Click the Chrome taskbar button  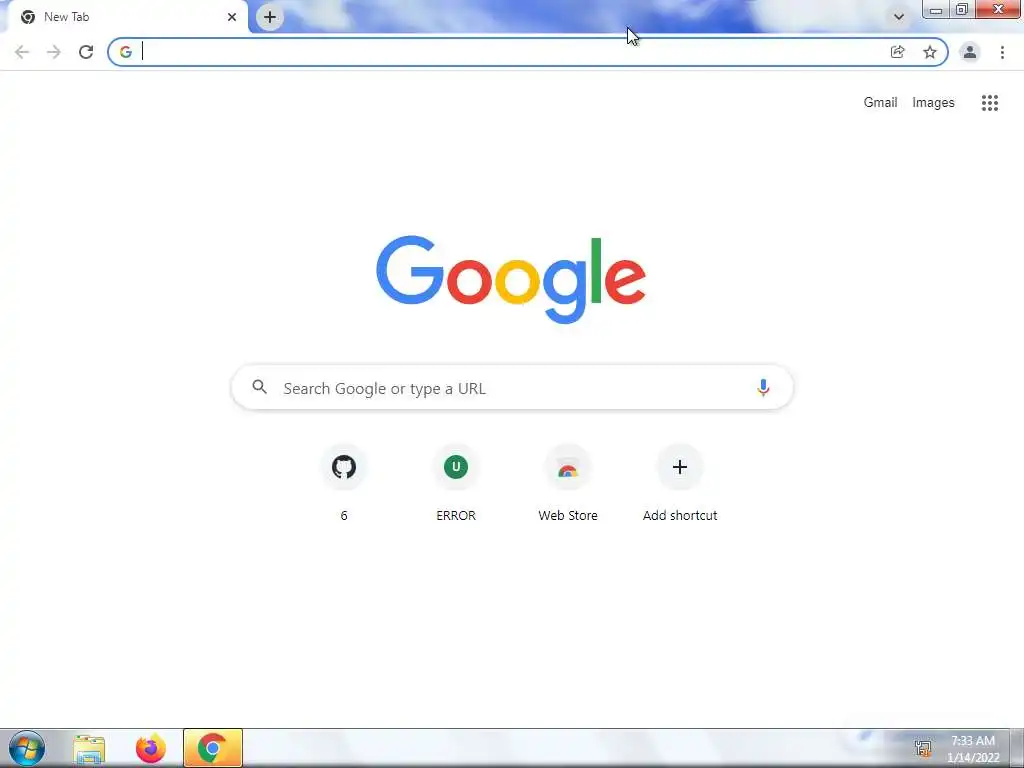coord(213,748)
